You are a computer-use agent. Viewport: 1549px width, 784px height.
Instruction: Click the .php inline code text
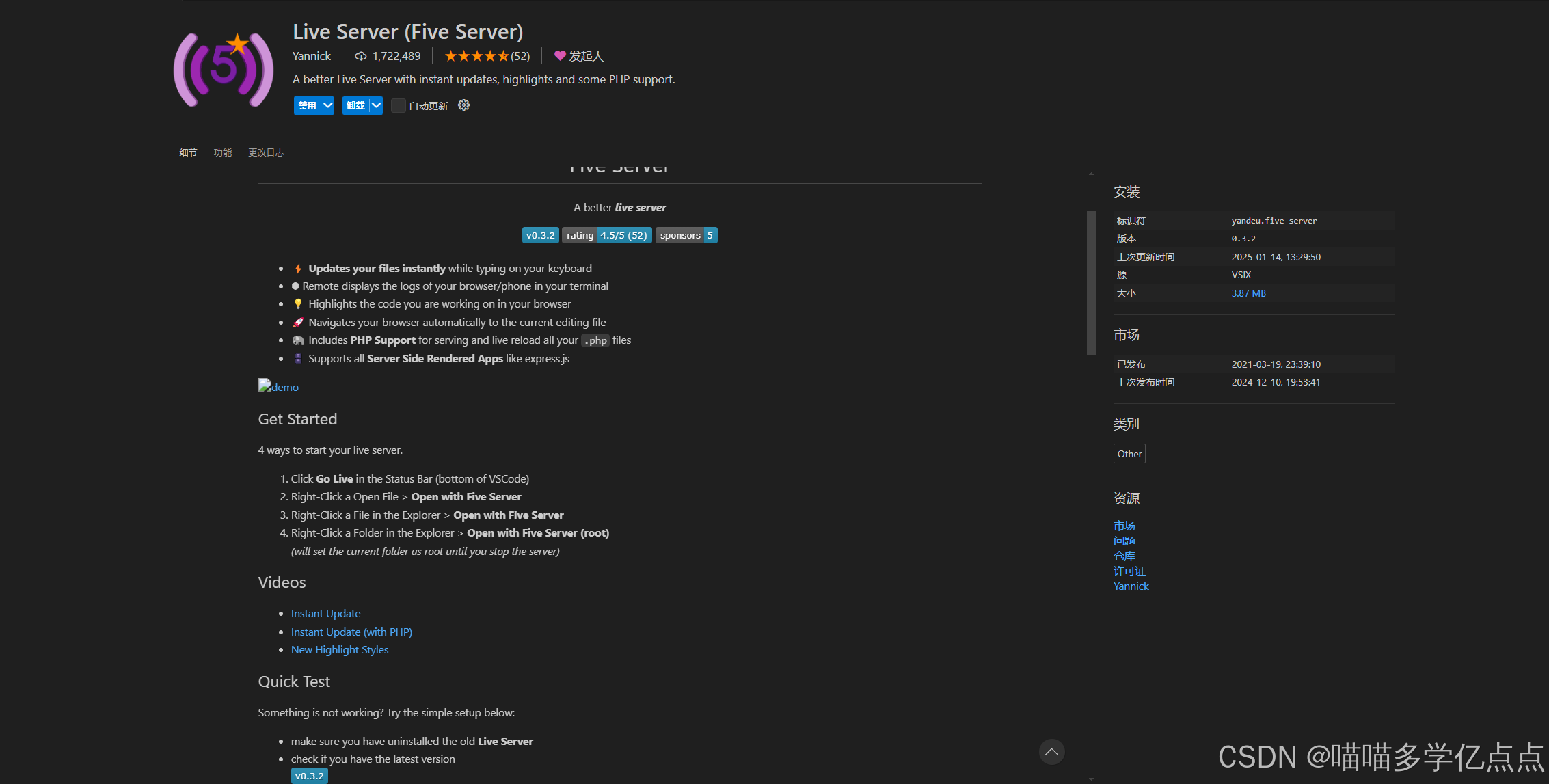point(595,340)
